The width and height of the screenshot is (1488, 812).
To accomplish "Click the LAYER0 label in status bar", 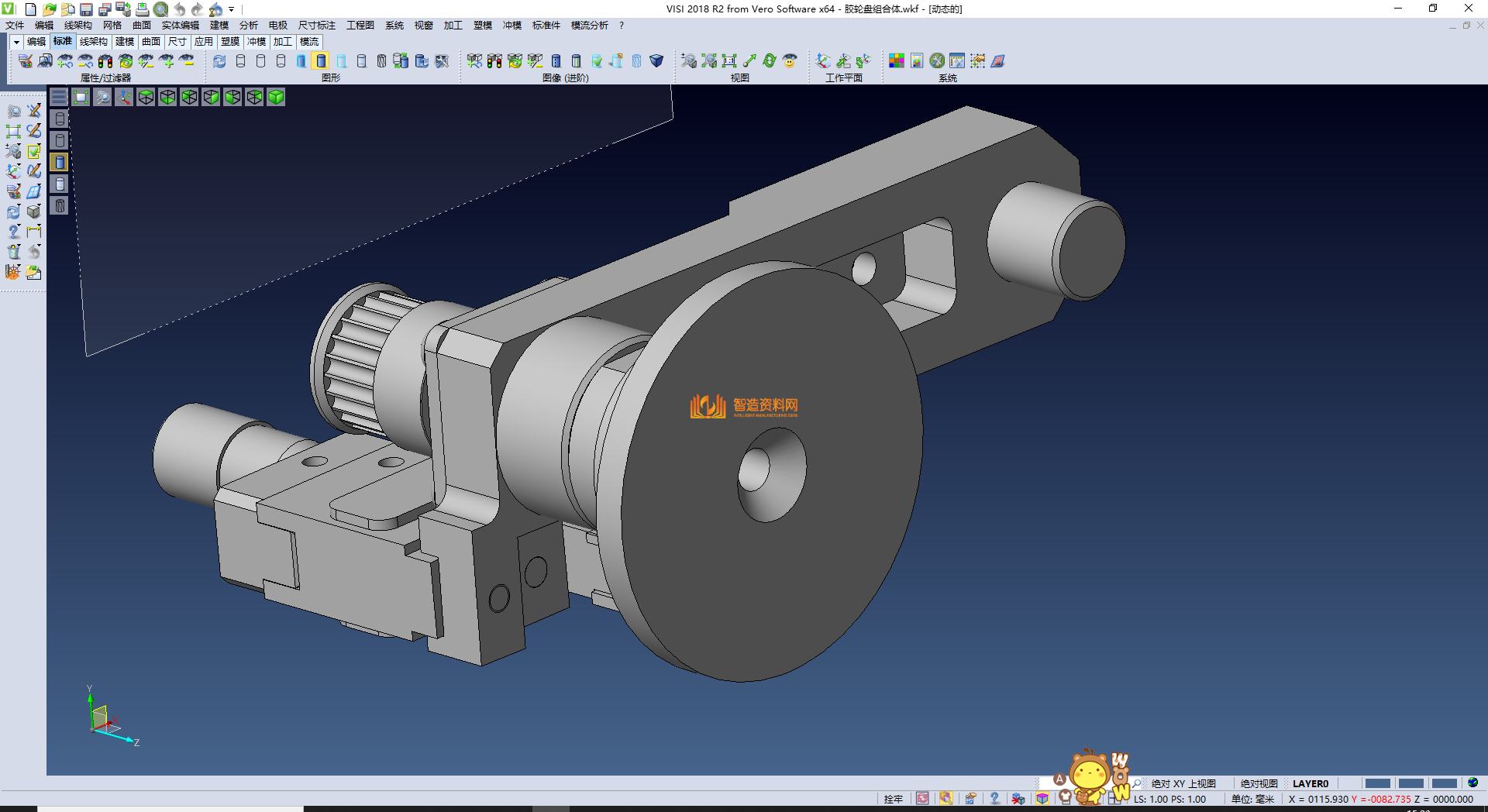I will click(x=1310, y=783).
